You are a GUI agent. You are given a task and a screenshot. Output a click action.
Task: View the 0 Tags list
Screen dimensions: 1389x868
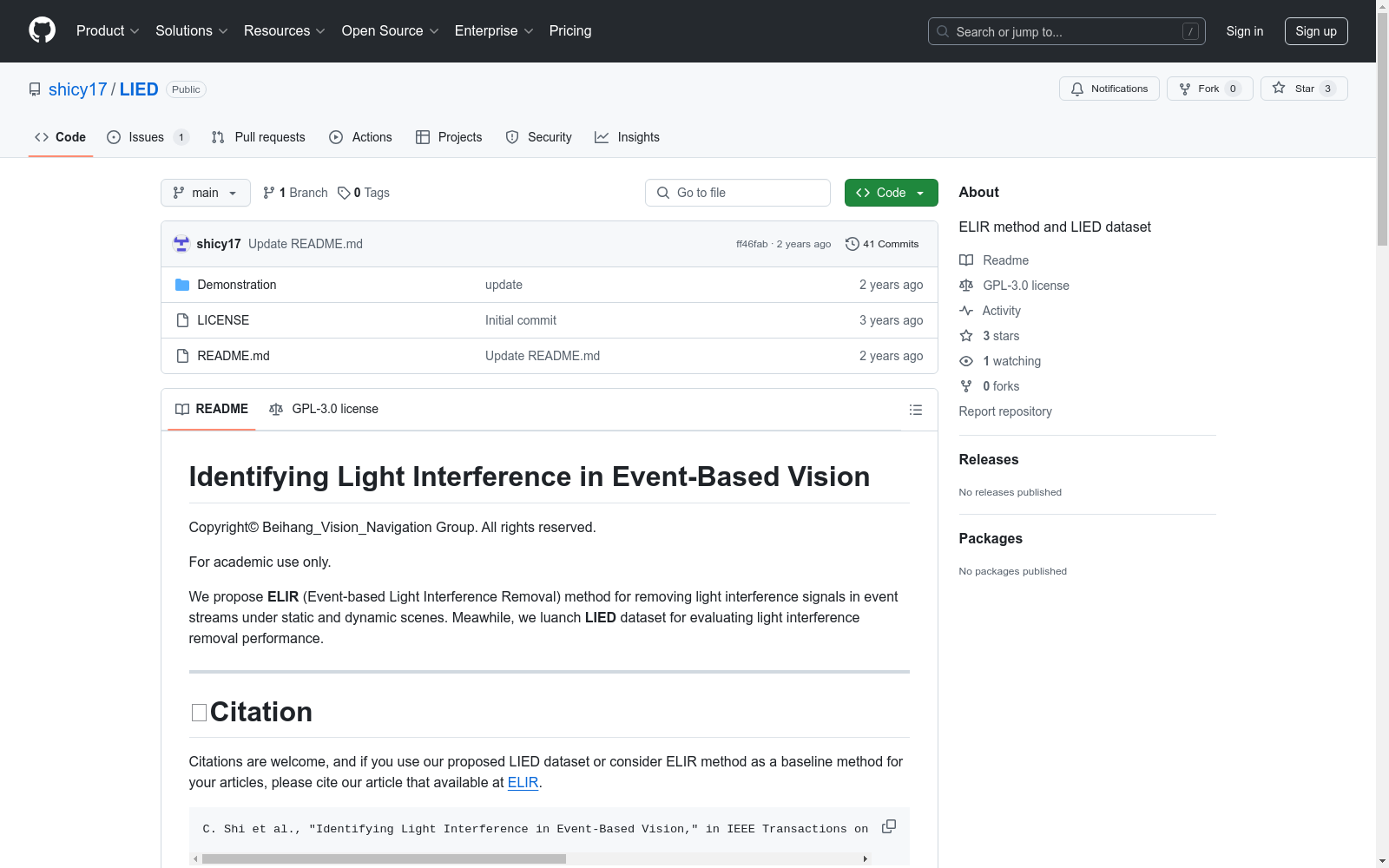(x=364, y=193)
